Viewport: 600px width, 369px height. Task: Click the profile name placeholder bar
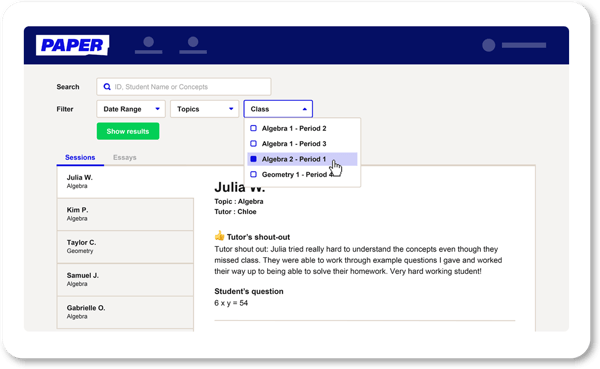click(x=524, y=45)
